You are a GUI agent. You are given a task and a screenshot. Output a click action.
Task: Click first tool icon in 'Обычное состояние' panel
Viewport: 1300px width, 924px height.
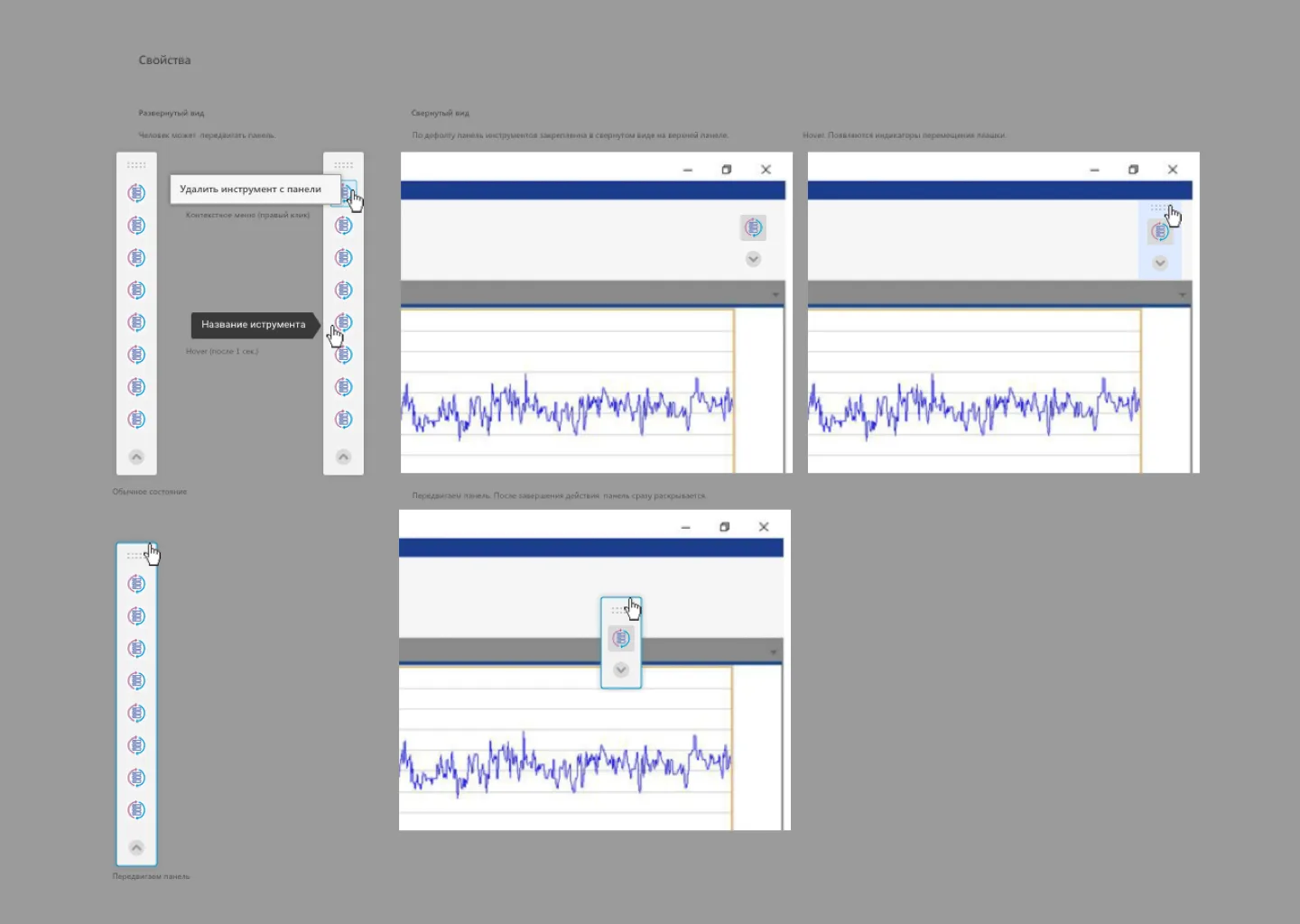click(x=136, y=193)
